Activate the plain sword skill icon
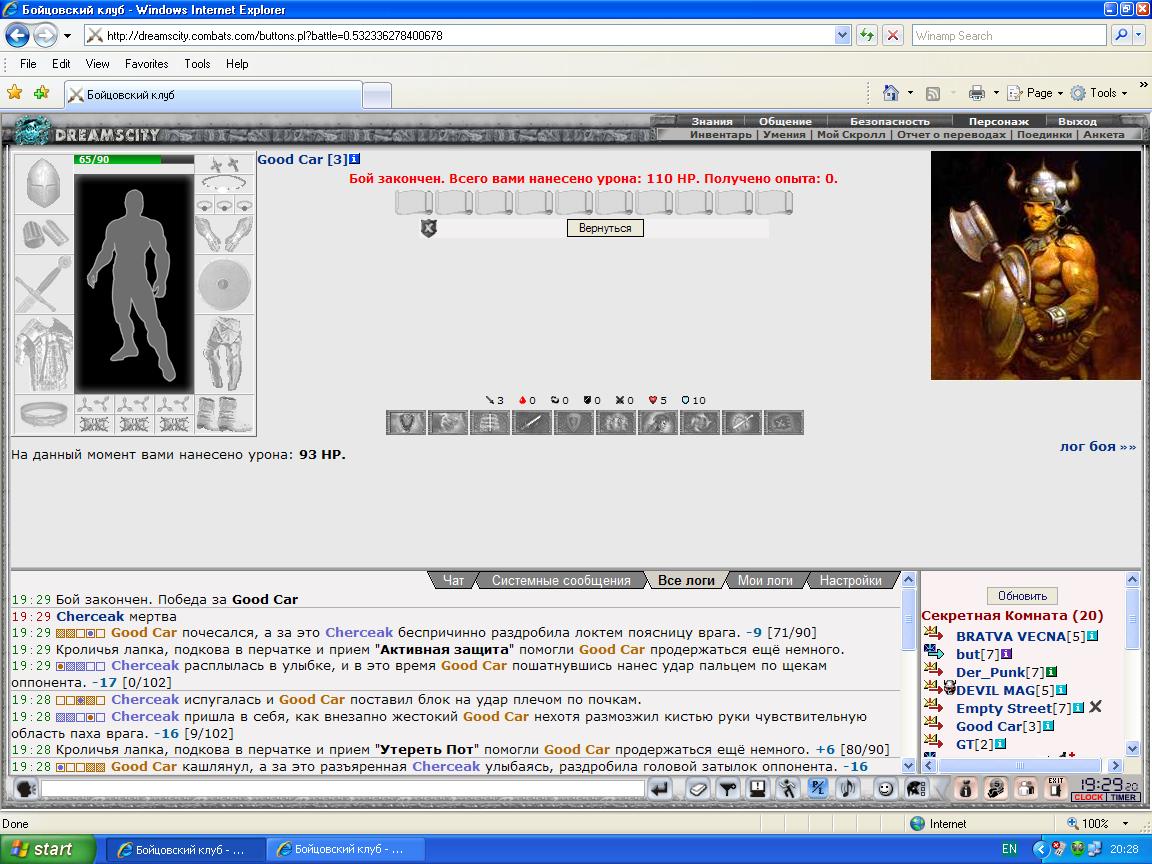The image size is (1152, 864). pos(531,422)
